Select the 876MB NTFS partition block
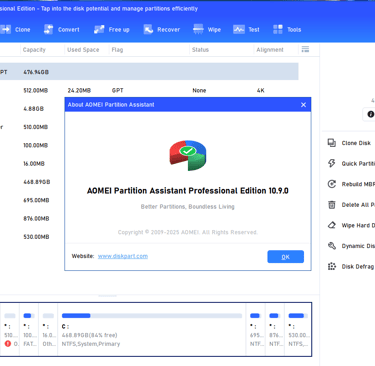375x366 pixels. [275, 329]
